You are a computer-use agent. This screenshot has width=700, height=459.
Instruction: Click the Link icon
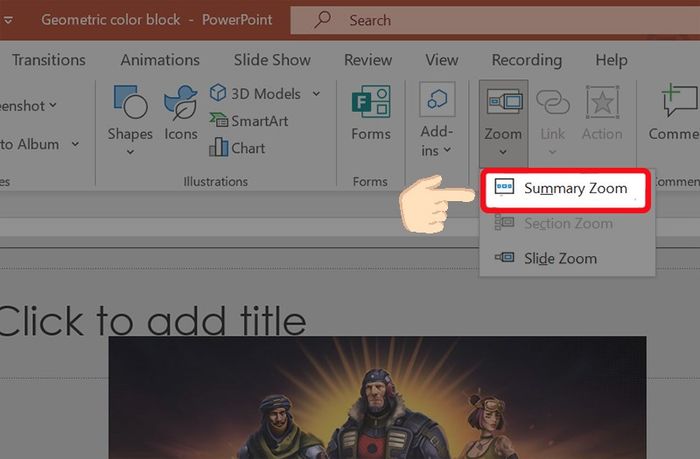(553, 102)
